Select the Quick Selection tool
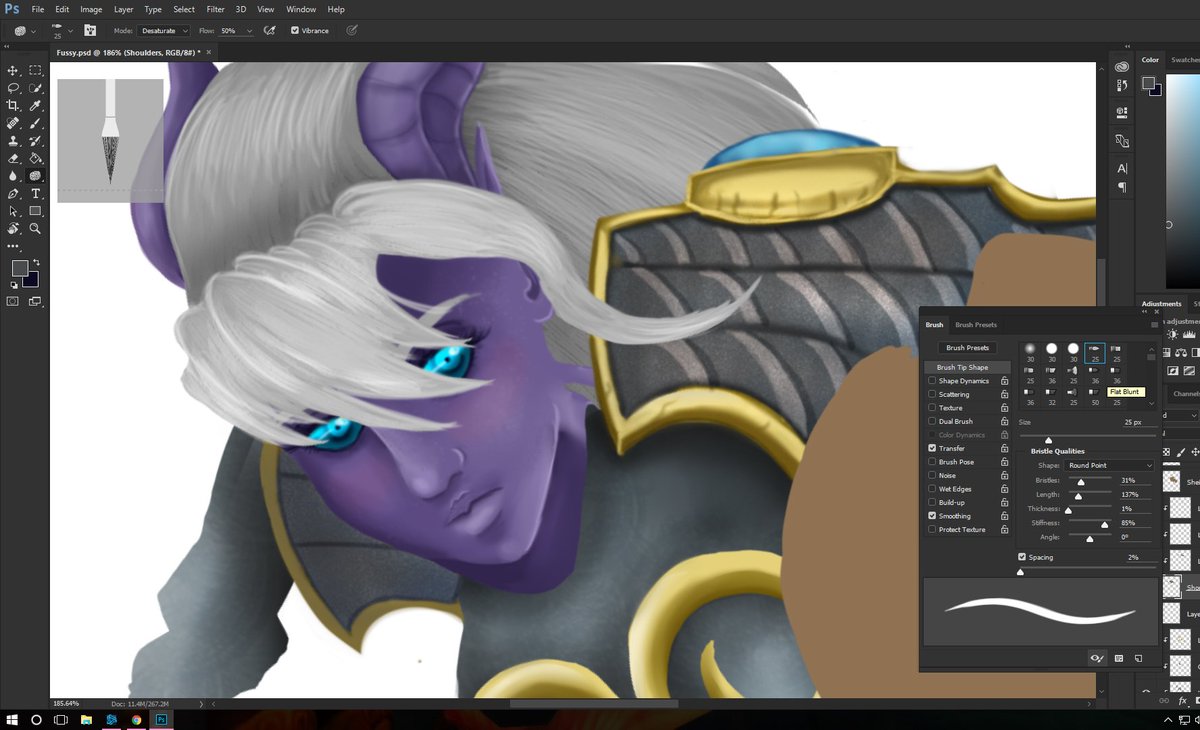This screenshot has height=730, width=1200. [x=35, y=88]
